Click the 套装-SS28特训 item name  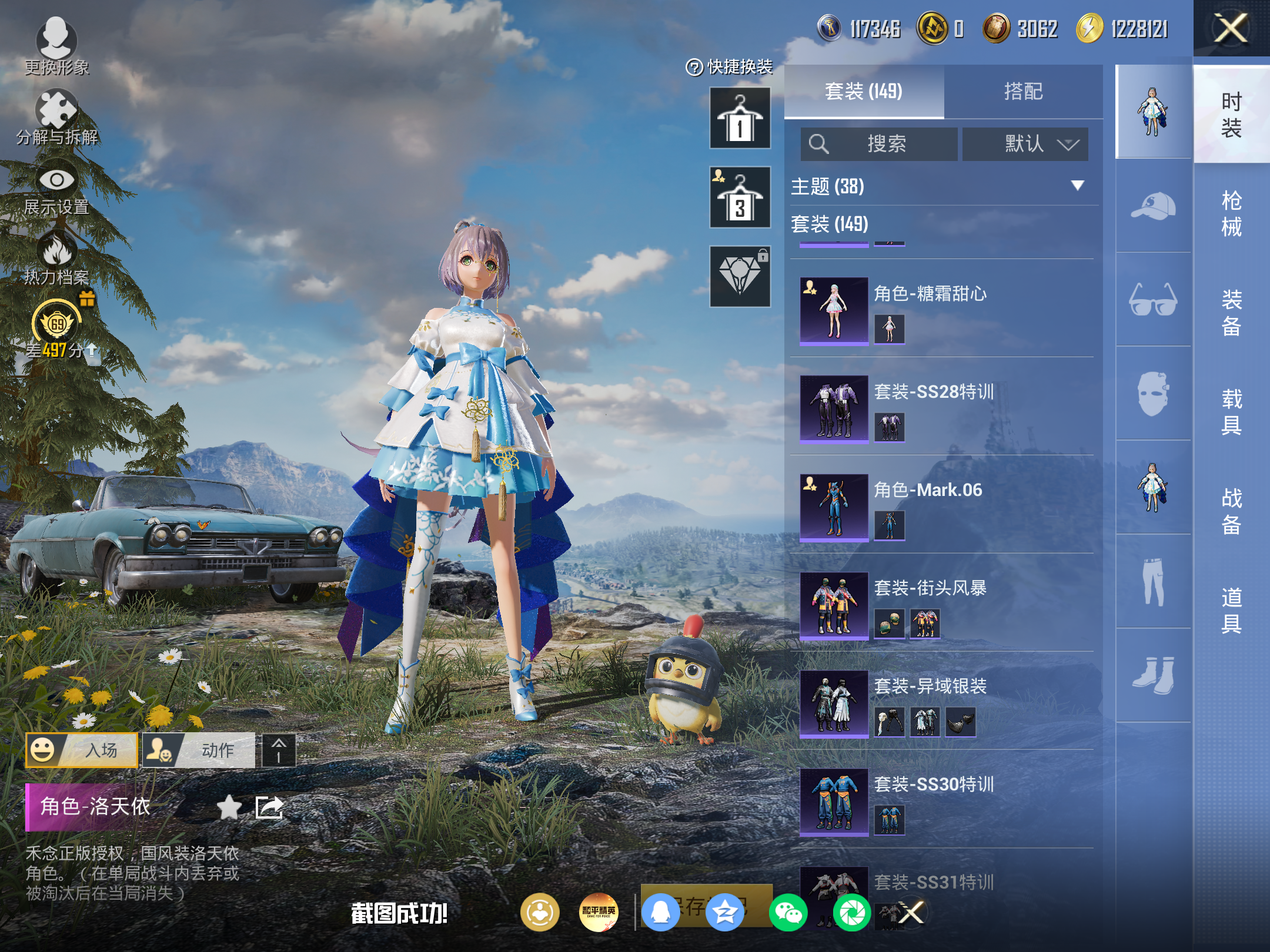(934, 391)
